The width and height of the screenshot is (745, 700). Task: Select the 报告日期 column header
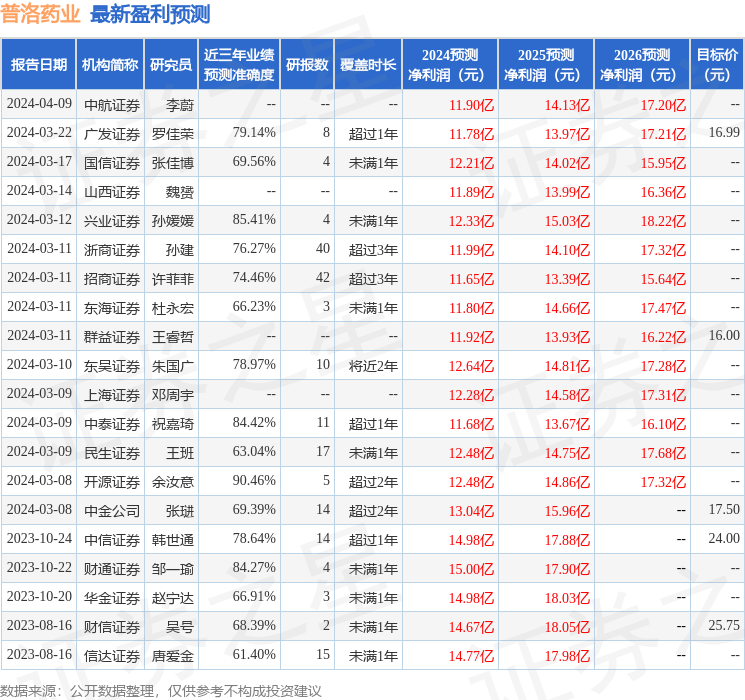click(38, 65)
